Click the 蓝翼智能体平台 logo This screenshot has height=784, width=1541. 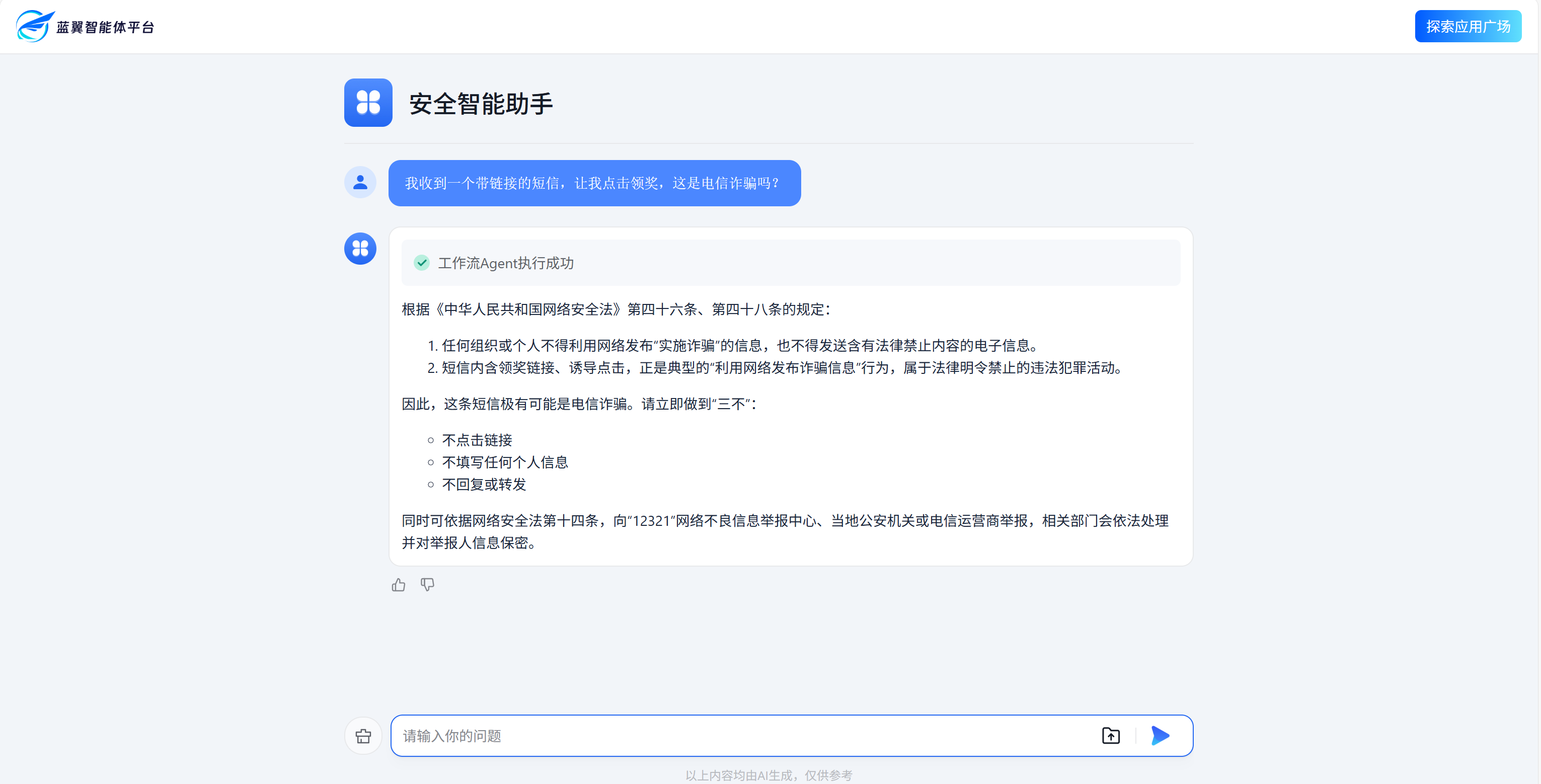pos(35,26)
